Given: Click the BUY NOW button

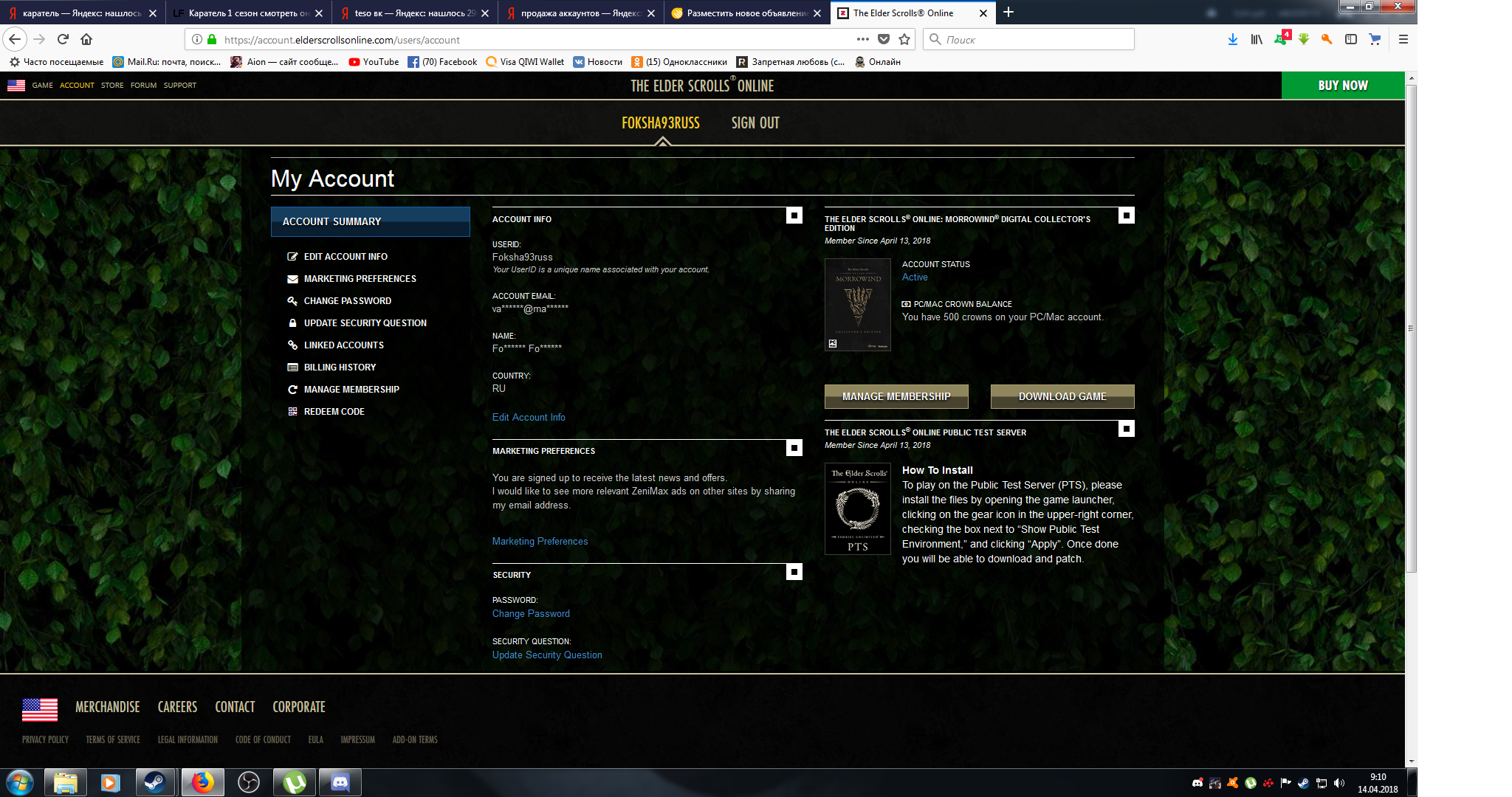Looking at the screenshot, I should 1343,86.
